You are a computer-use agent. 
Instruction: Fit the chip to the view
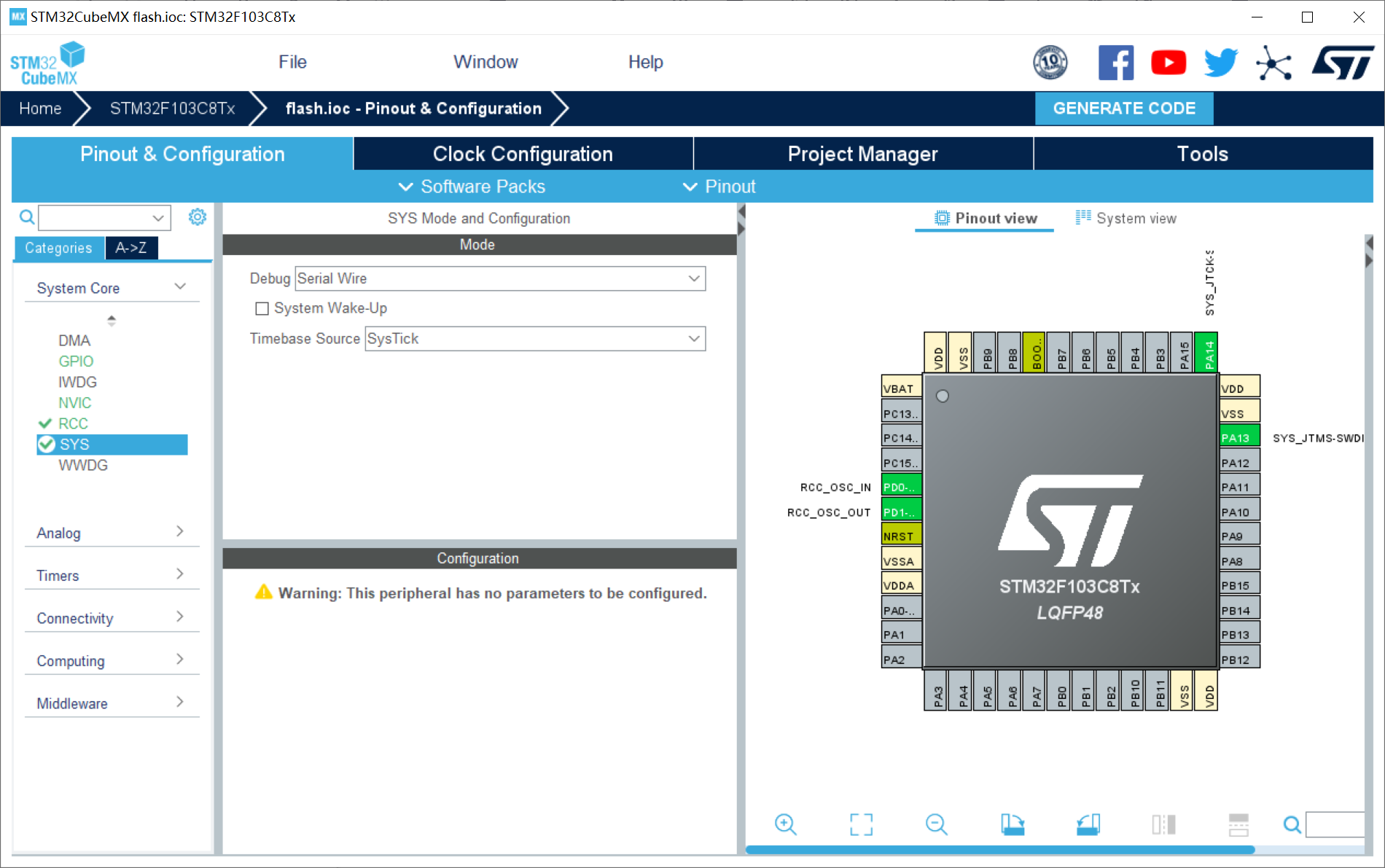[862, 824]
